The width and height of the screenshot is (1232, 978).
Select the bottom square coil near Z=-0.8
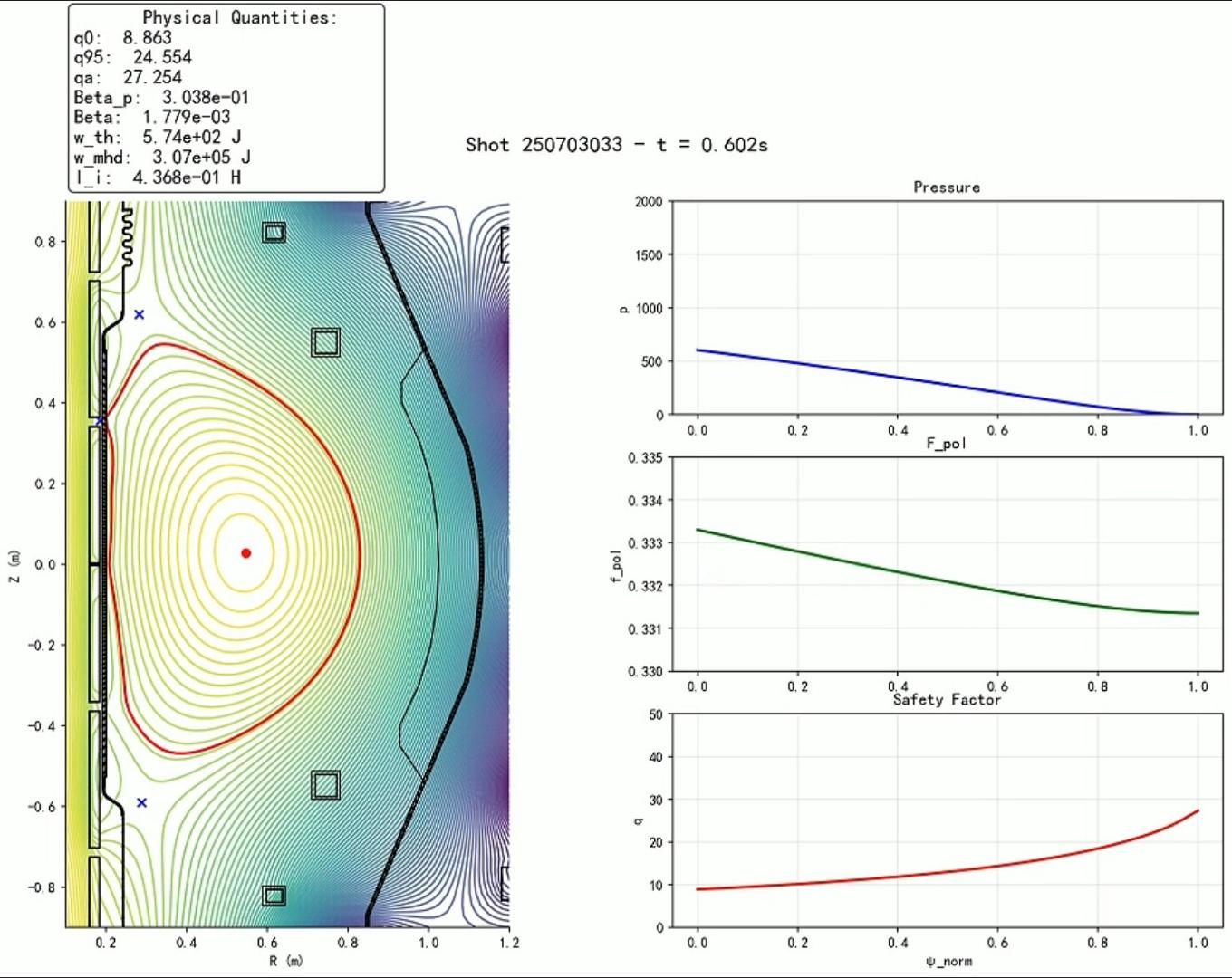click(x=274, y=896)
